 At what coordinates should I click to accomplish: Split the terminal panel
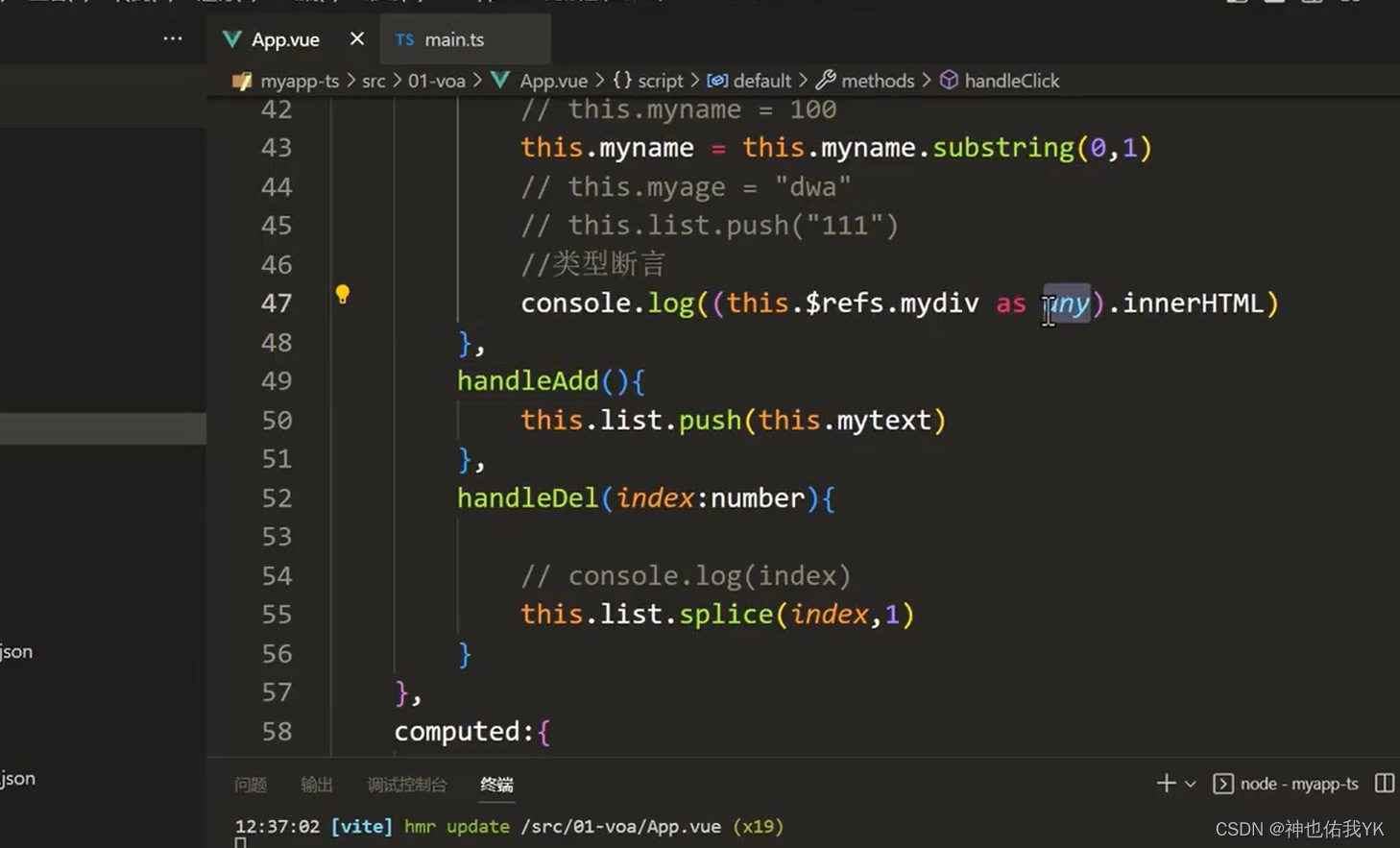pyautogui.click(x=1385, y=784)
